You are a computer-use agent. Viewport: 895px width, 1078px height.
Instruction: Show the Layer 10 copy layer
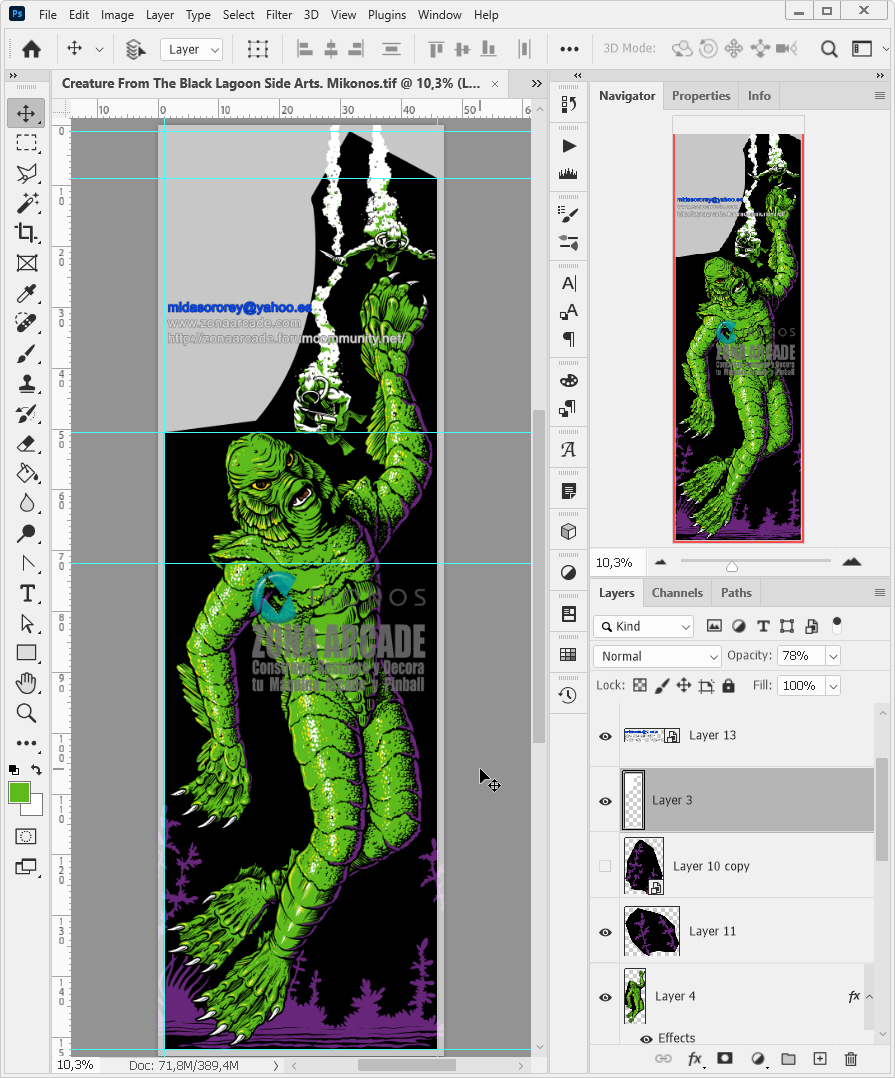604,866
